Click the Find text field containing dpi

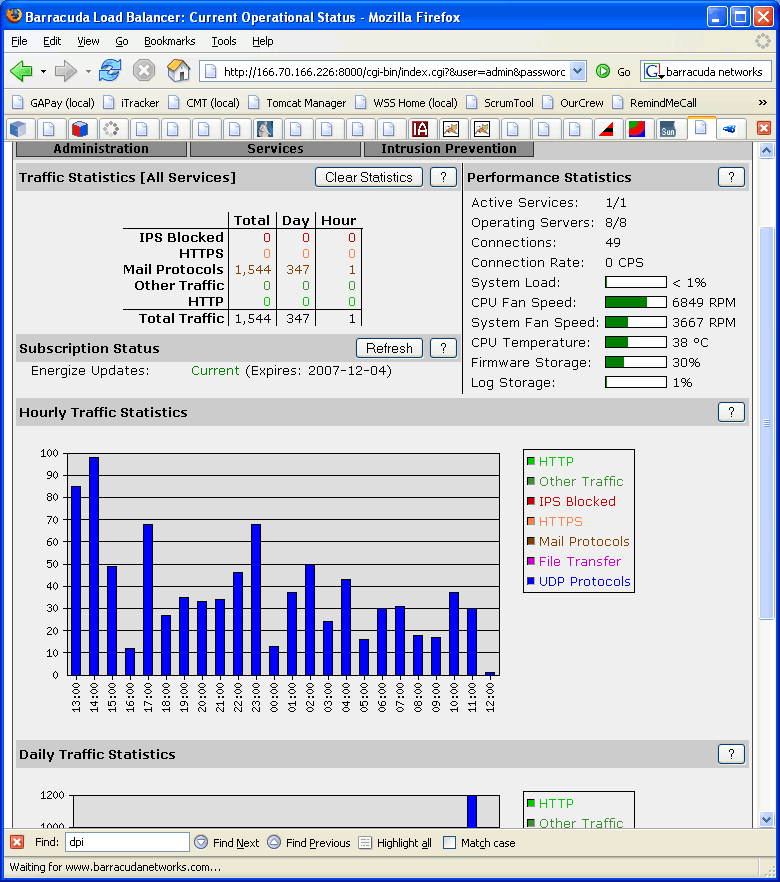coord(127,842)
